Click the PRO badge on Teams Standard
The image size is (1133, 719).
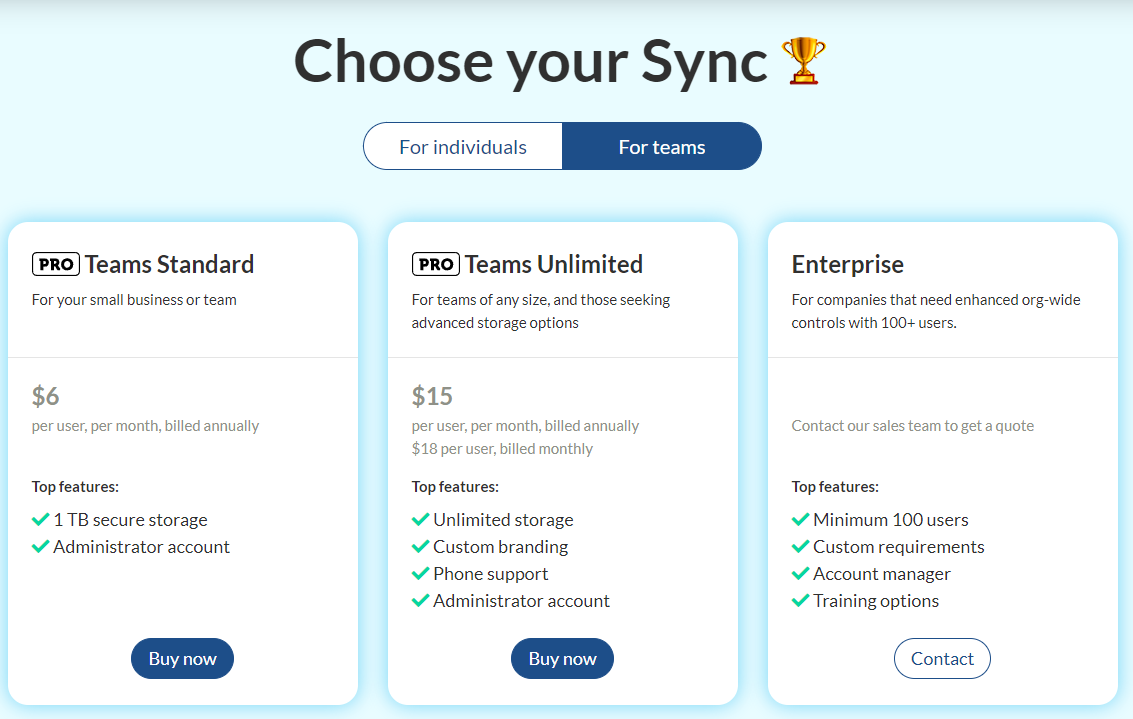point(56,264)
